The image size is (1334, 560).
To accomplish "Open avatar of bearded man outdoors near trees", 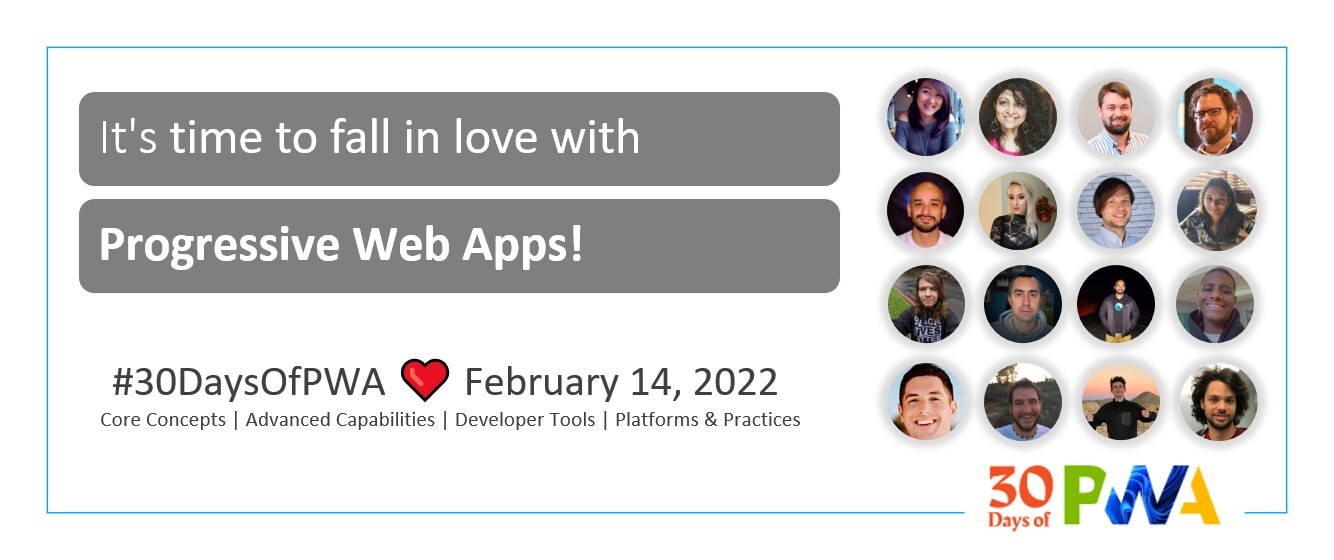I will click(x=1022, y=401).
